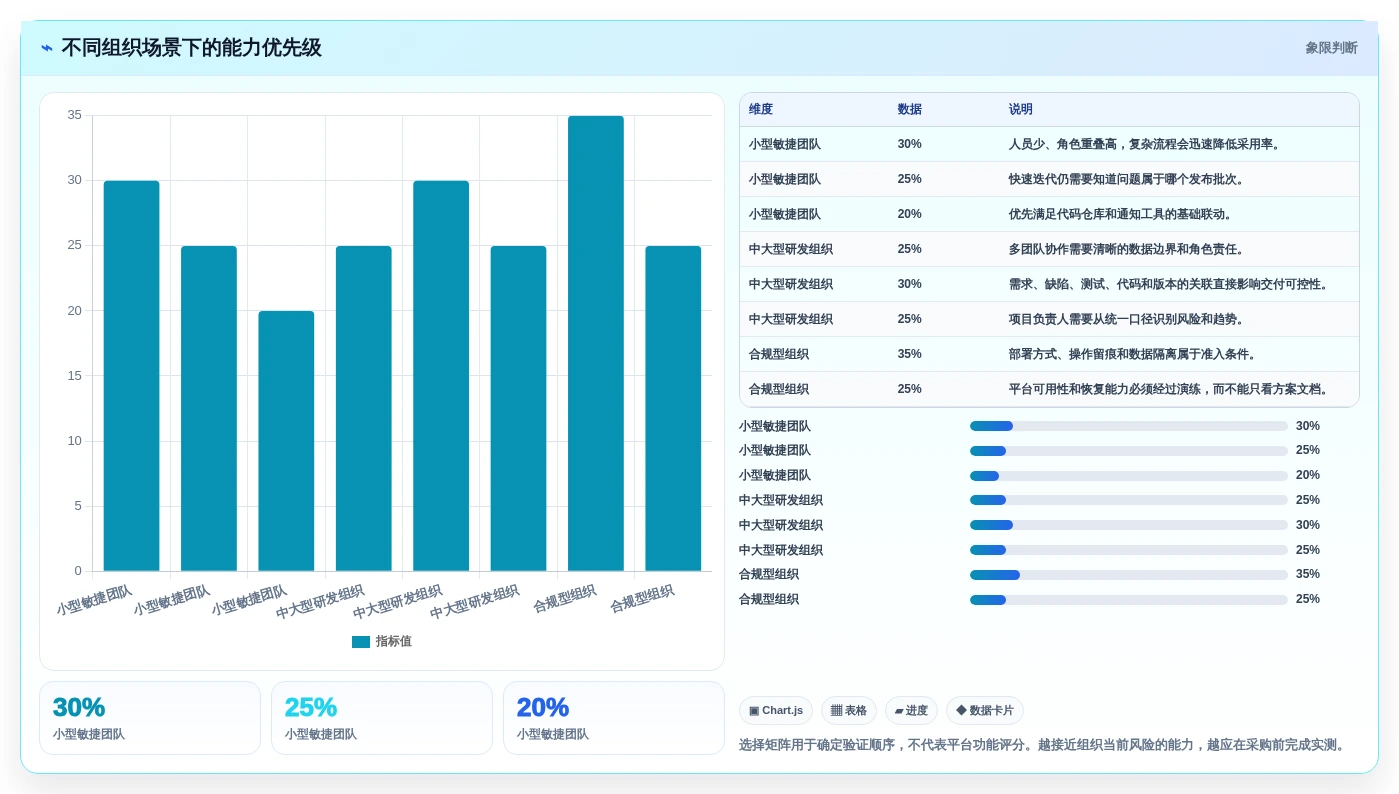Click the 30% progress bar for 中大型研发组织

click(x=1129, y=525)
